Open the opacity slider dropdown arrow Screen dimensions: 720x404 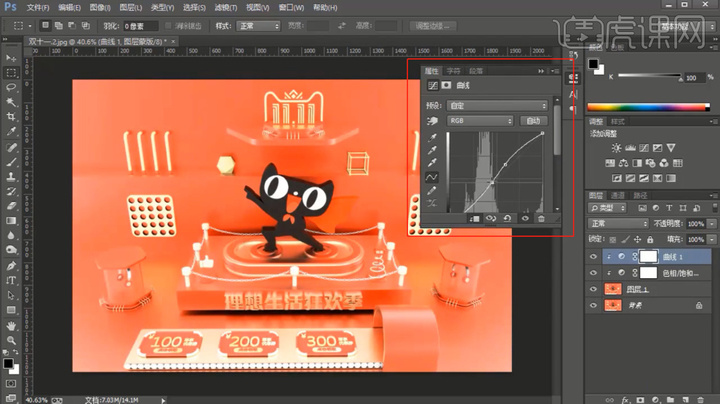tap(712, 224)
